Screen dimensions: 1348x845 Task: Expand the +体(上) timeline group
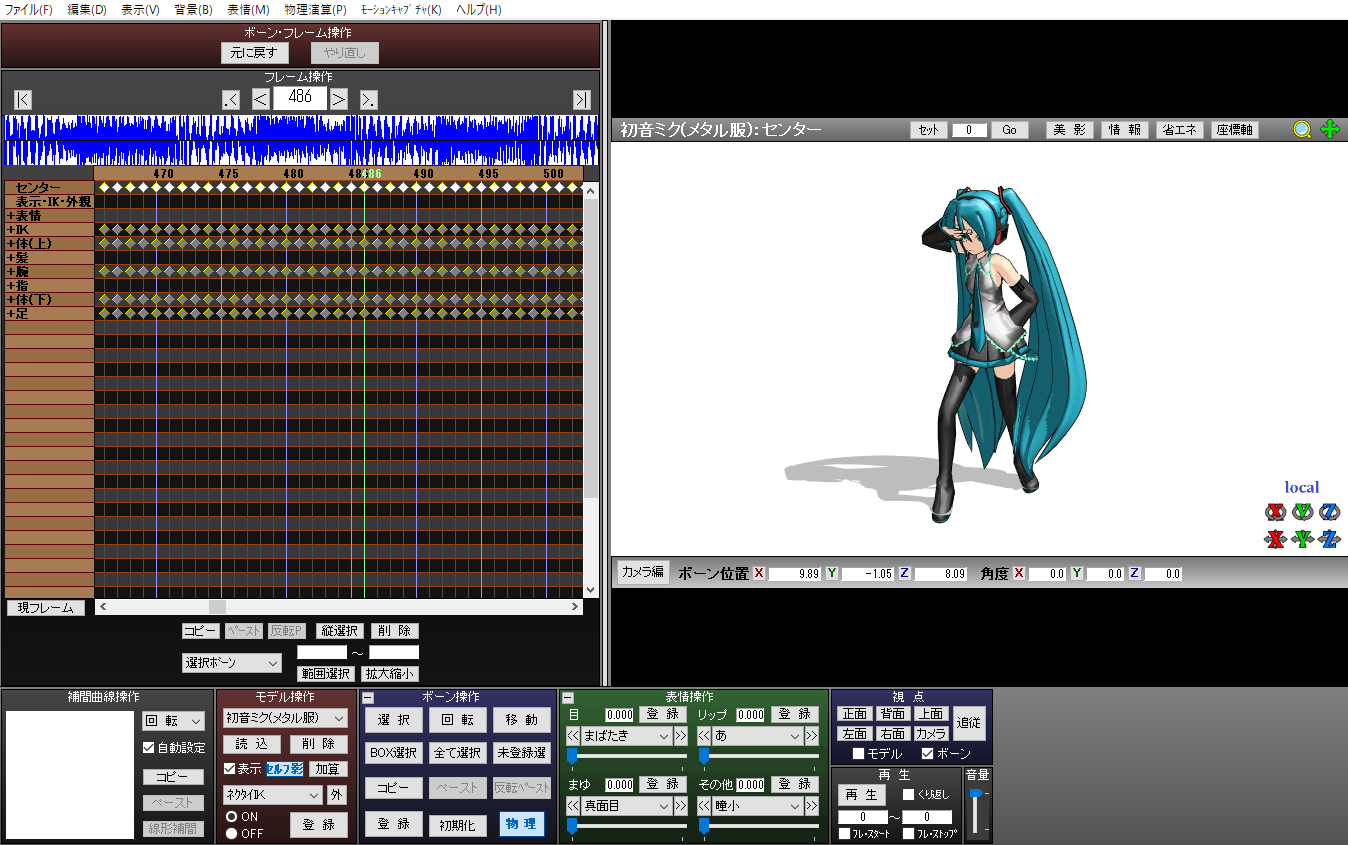[x=49, y=244]
